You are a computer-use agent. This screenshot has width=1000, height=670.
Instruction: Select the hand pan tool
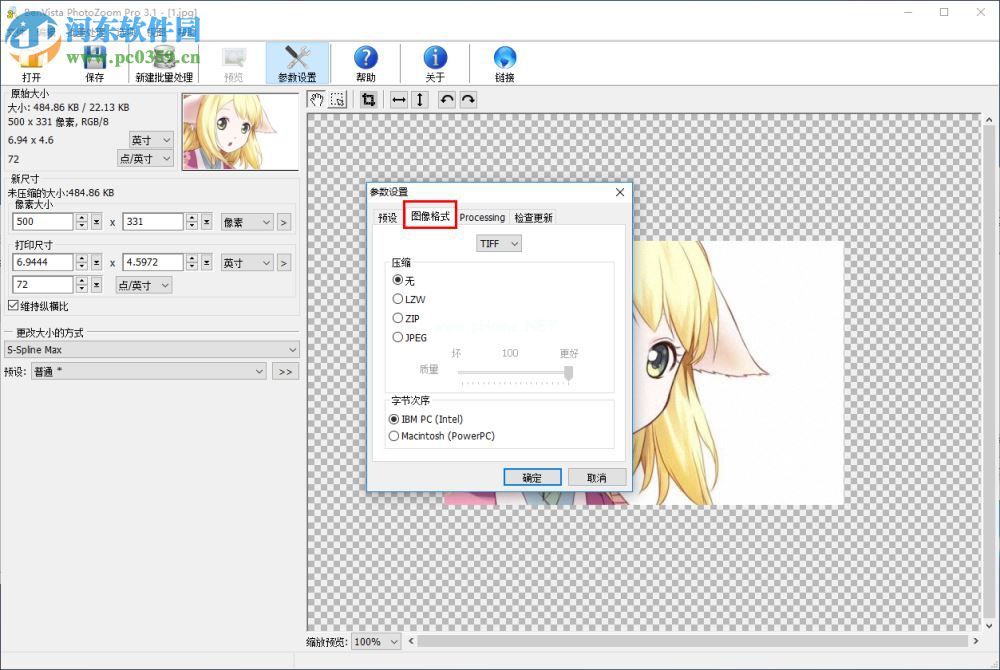point(317,99)
